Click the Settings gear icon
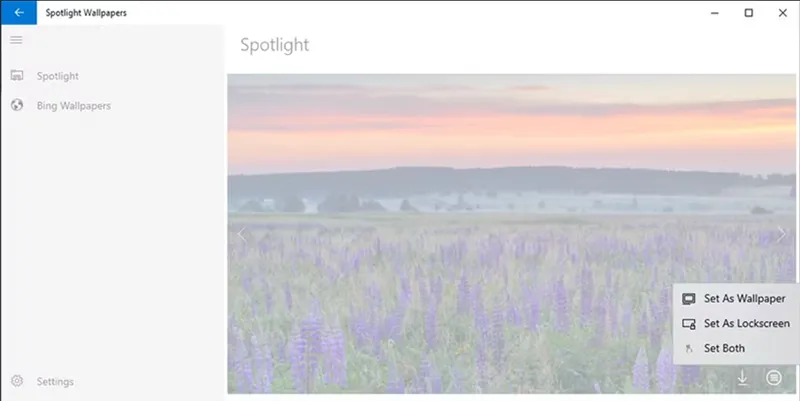 pyautogui.click(x=17, y=381)
